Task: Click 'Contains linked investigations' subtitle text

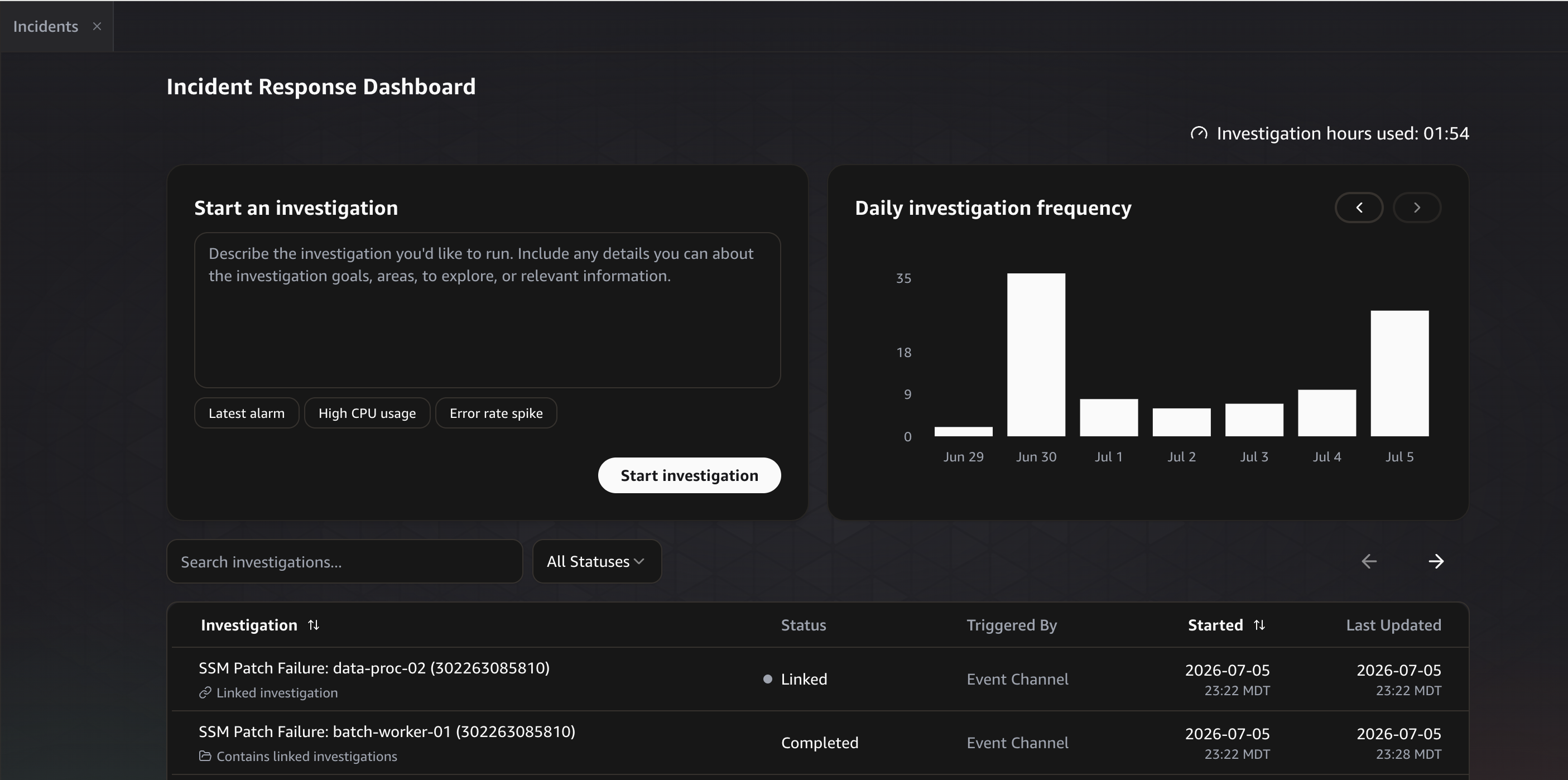Action: coord(307,755)
